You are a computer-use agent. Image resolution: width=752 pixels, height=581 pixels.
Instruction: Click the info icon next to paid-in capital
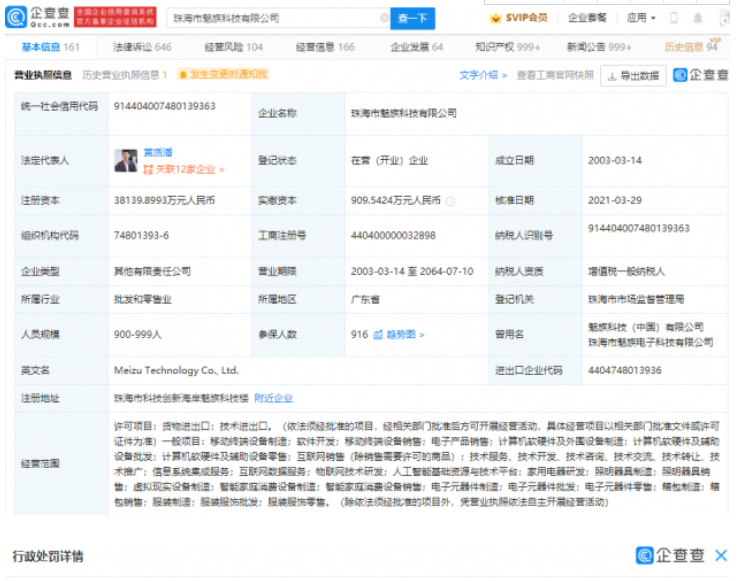450,201
